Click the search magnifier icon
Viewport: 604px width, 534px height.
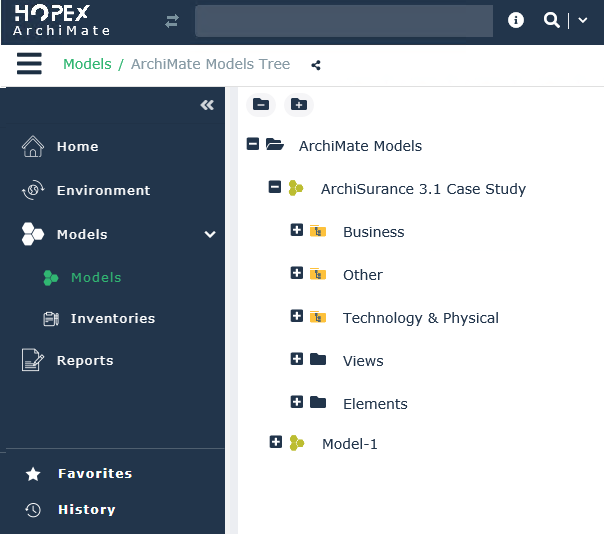click(x=551, y=20)
